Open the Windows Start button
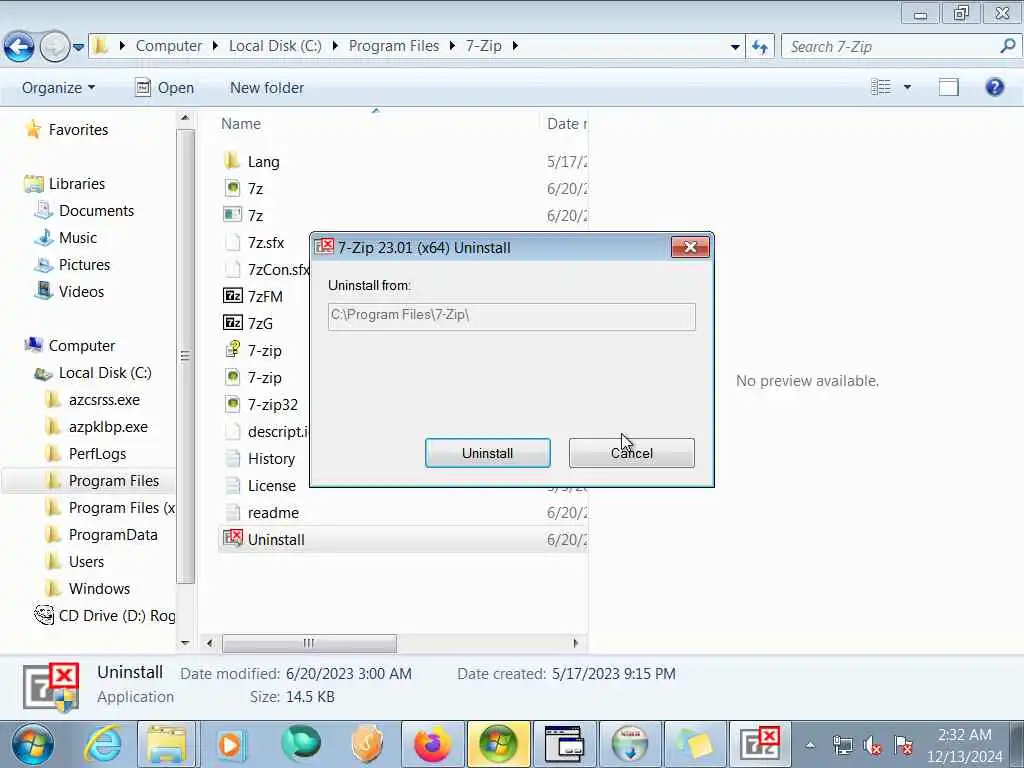The width and height of the screenshot is (1024, 768). pyautogui.click(x=31, y=744)
